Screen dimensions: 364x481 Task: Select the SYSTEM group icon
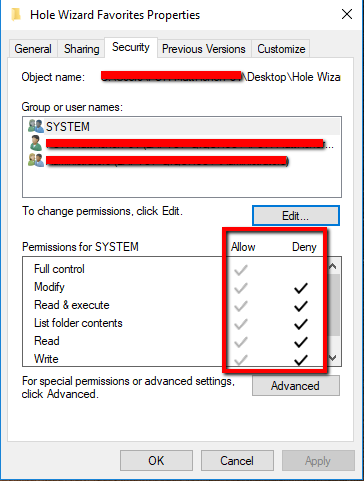[x=36, y=126]
